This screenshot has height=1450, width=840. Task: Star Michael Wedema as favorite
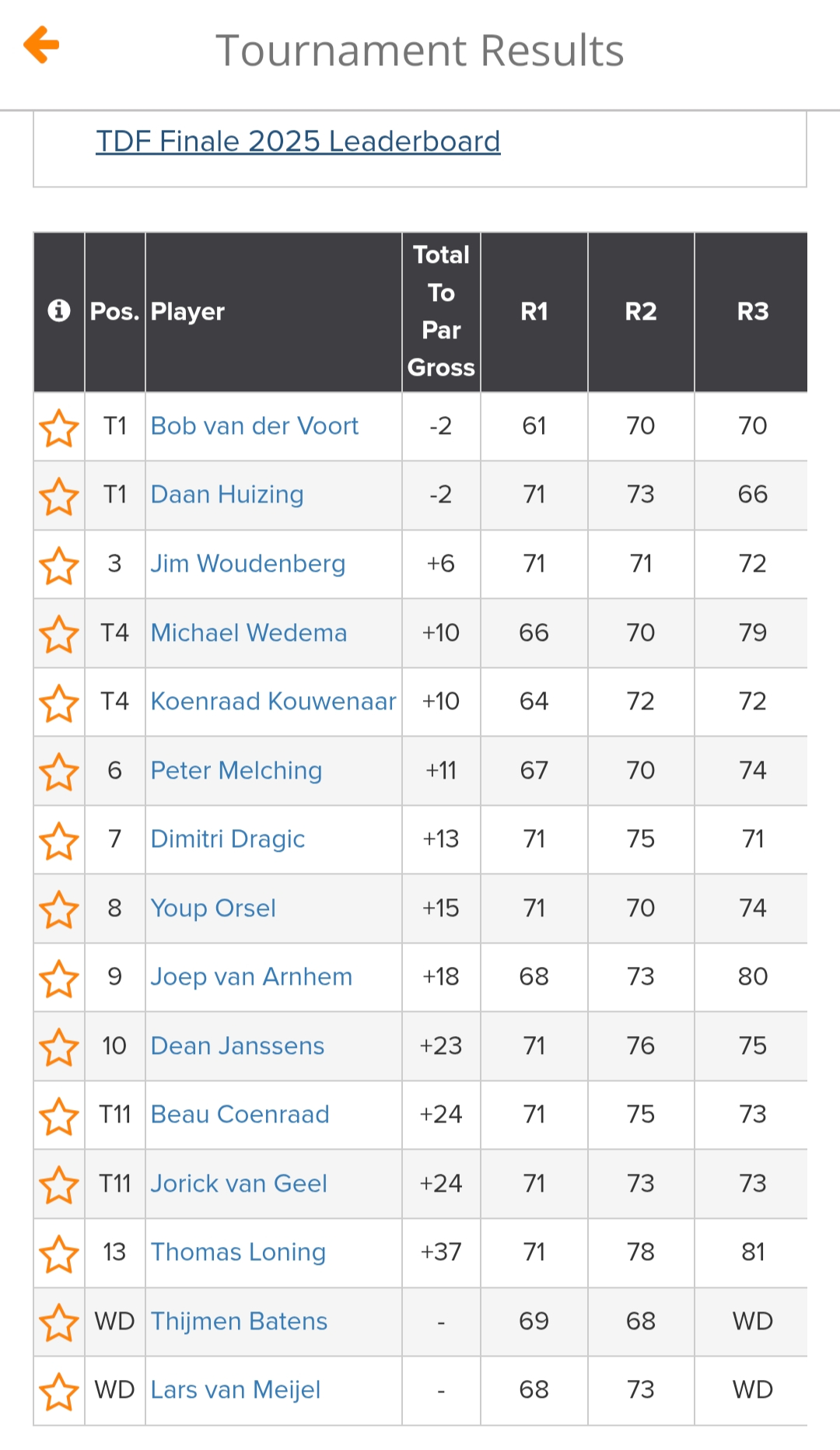click(x=59, y=633)
